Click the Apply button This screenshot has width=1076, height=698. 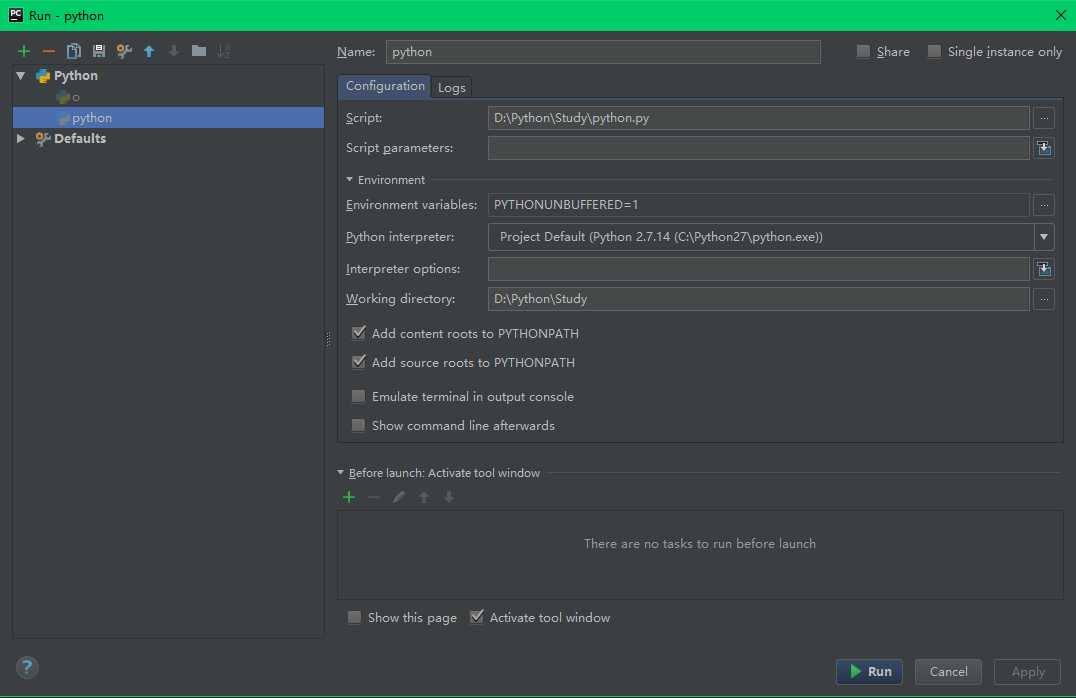click(x=1027, y=672)
